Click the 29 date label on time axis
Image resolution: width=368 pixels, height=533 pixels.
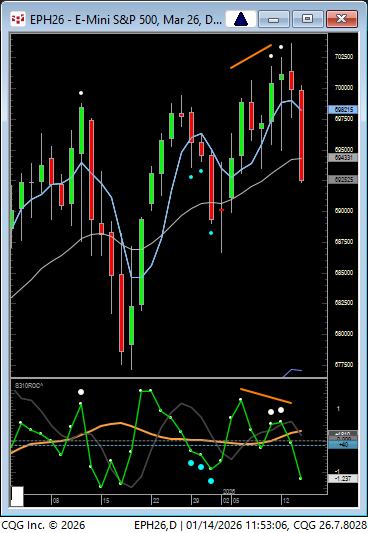196,500
